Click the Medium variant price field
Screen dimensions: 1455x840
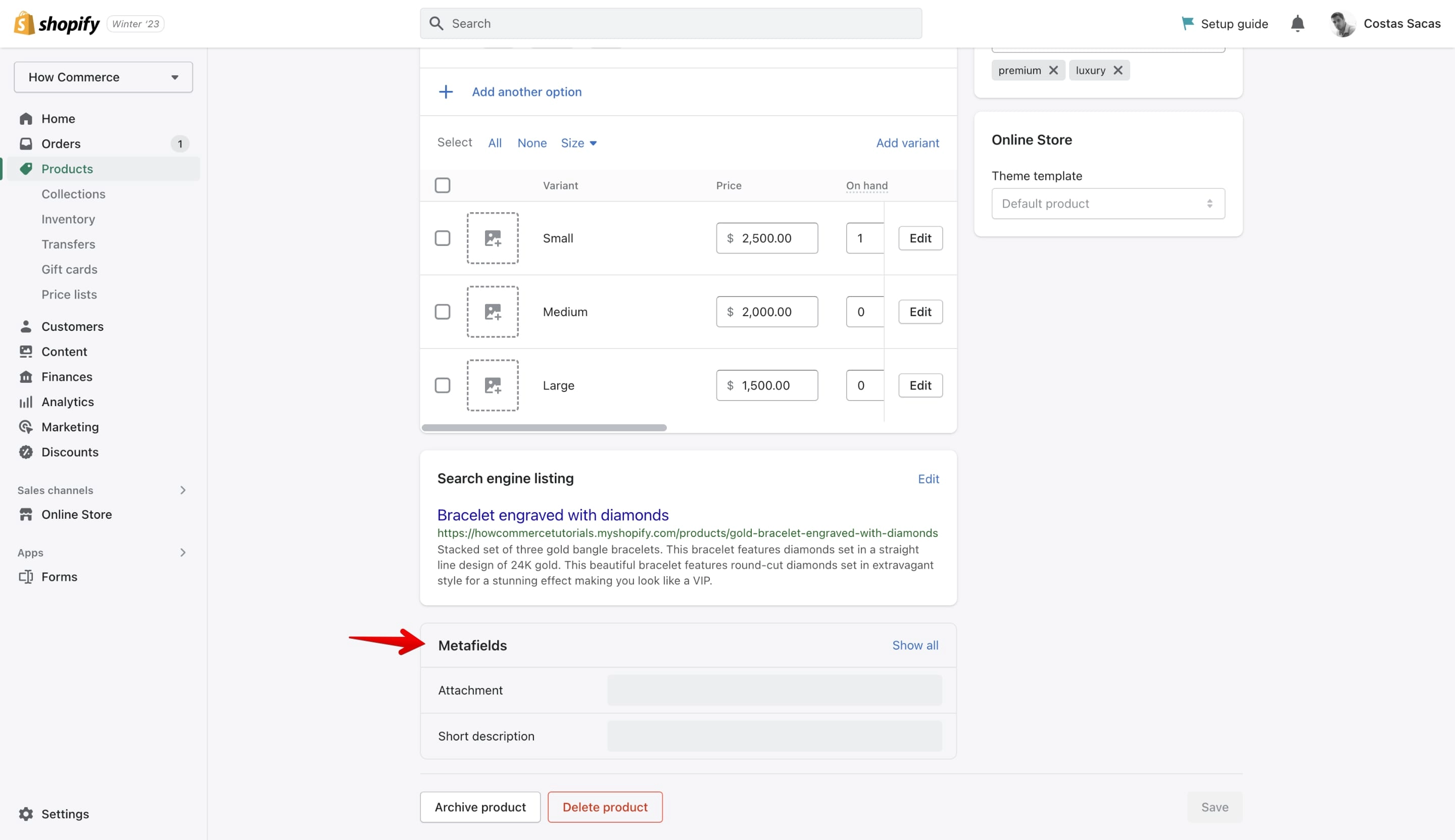coord(767,312)
